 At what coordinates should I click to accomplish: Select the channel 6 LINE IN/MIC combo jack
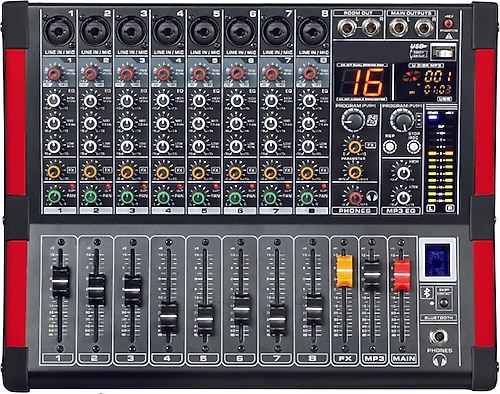point(240,31)
